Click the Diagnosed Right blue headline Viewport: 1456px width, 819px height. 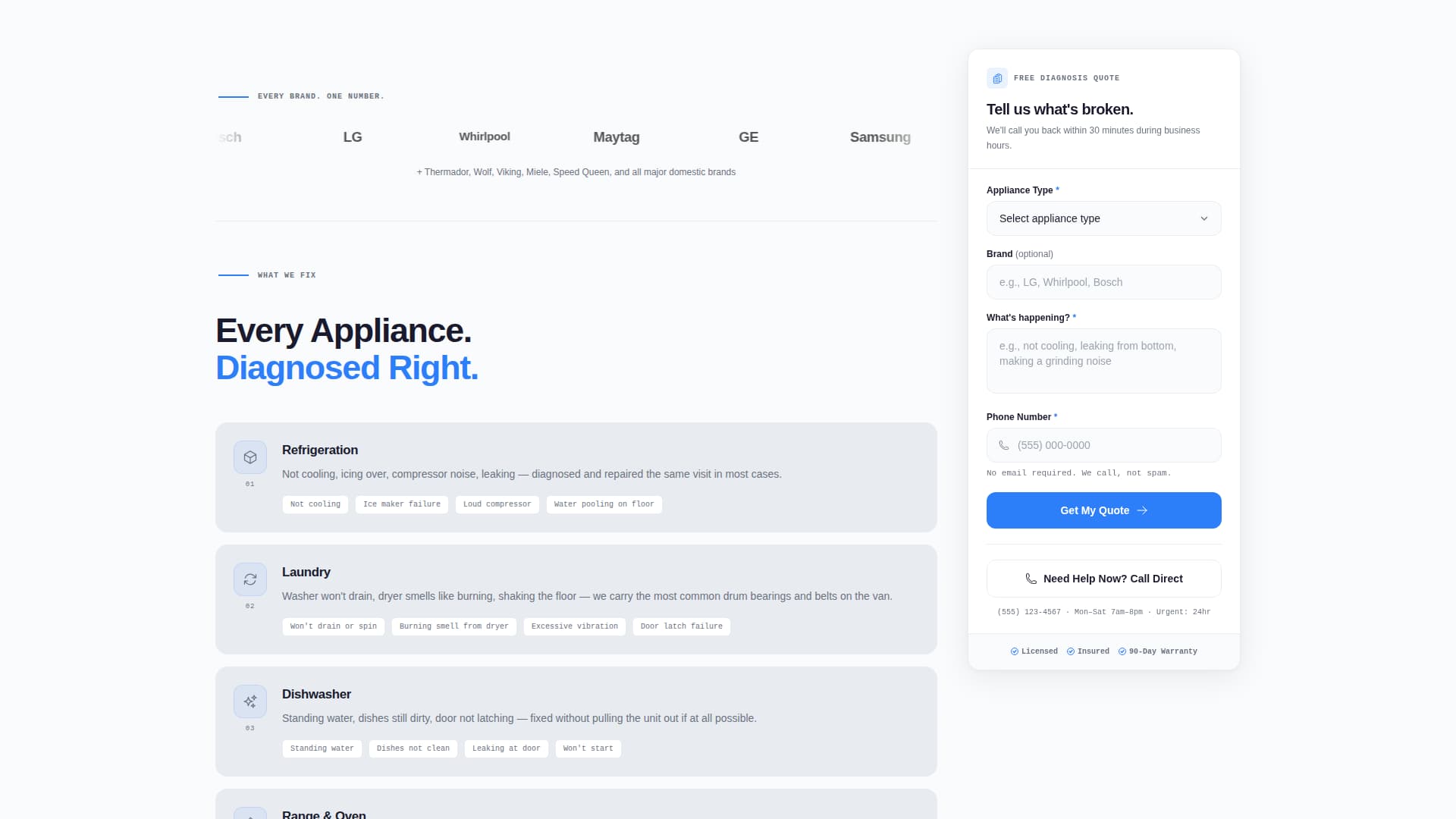[347, 368]
